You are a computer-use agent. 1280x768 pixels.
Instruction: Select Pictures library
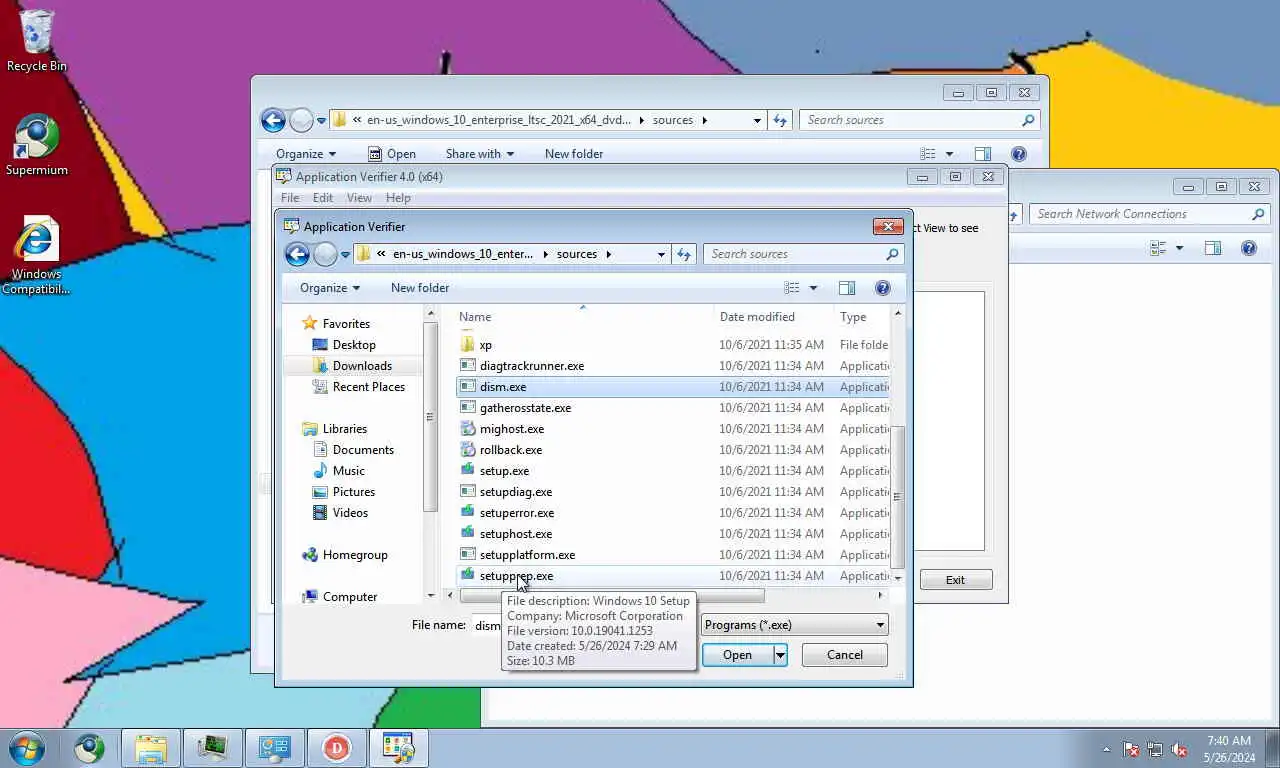coord(354,492)
